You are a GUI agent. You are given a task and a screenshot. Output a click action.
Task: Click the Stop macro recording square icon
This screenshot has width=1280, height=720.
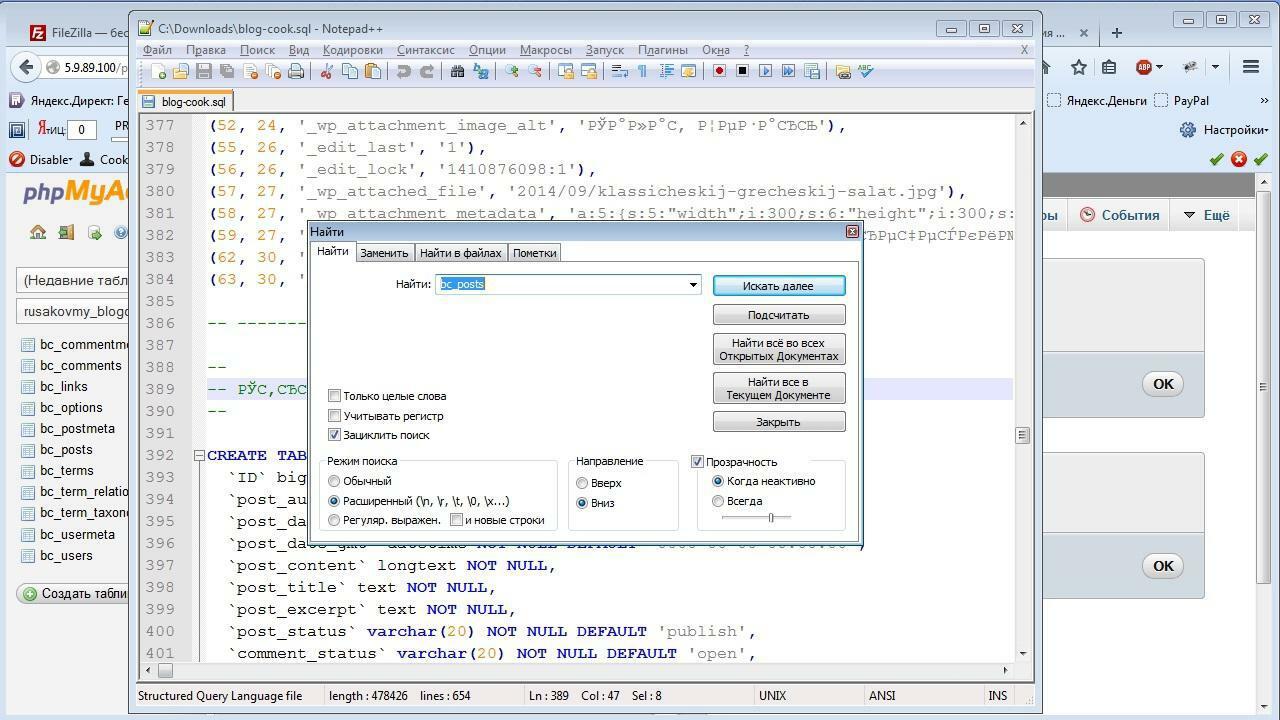click(x=743, y=71)
